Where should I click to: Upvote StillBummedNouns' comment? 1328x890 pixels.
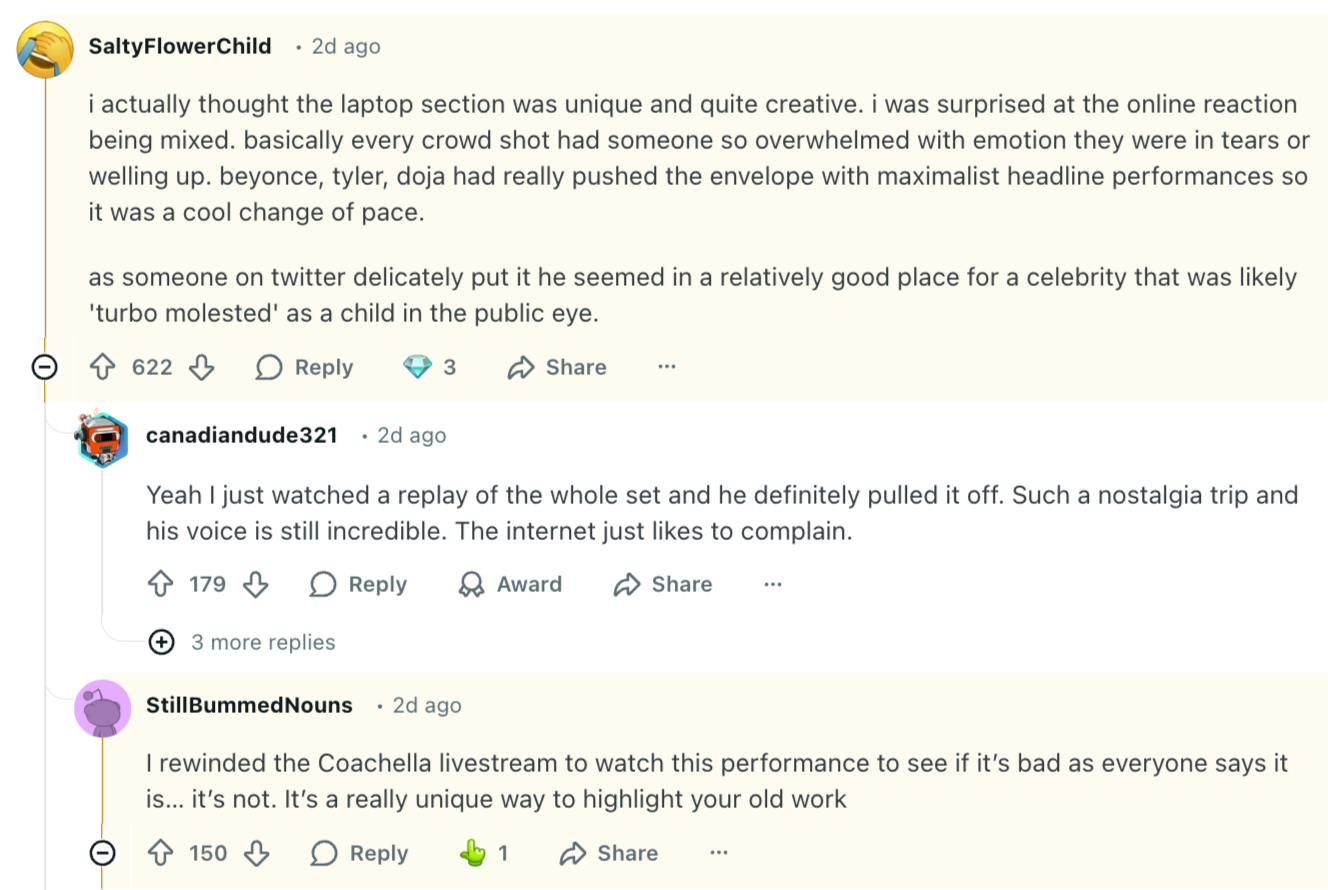click(160, 853)
